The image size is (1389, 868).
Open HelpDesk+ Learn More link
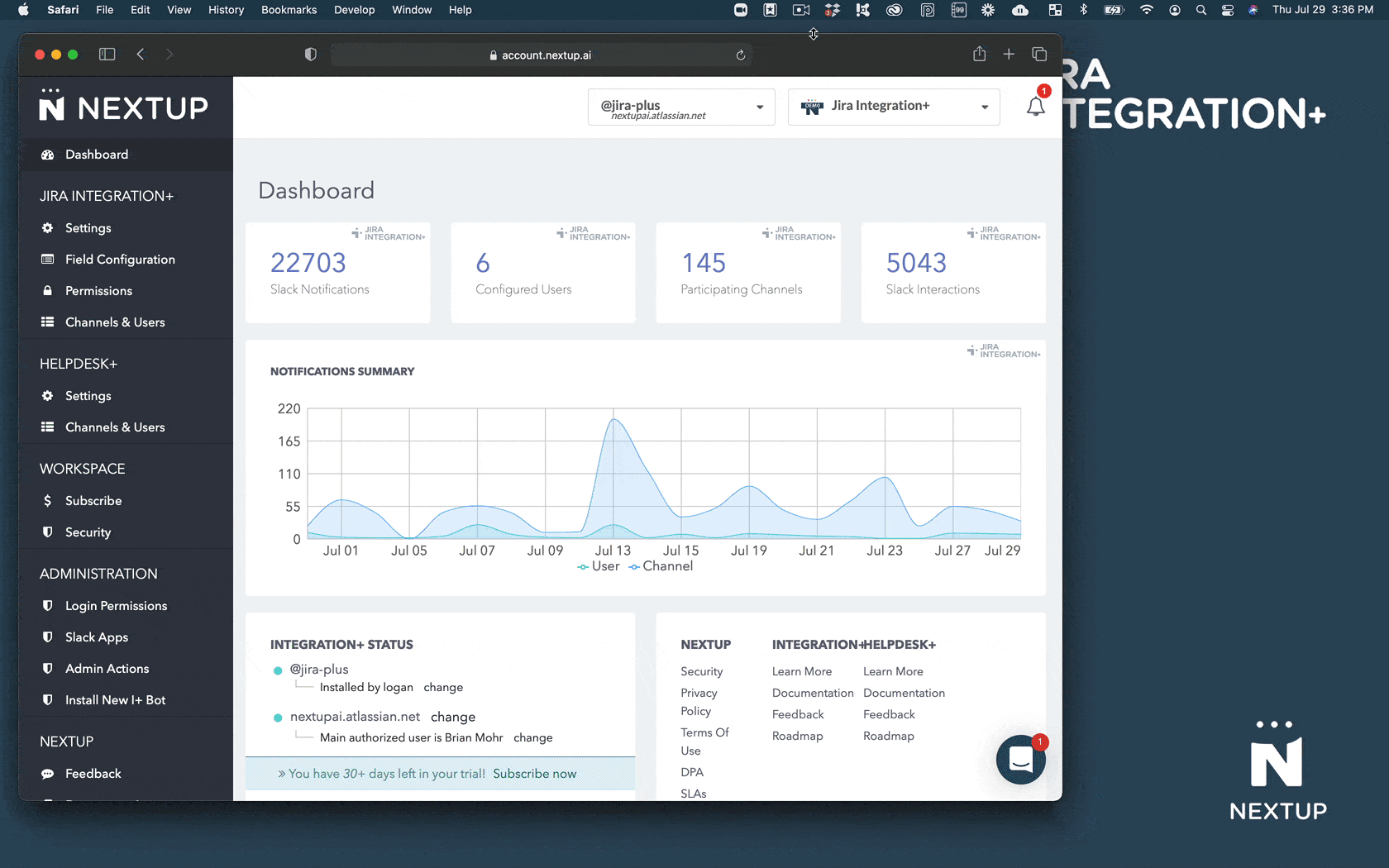tap(893, 672)
